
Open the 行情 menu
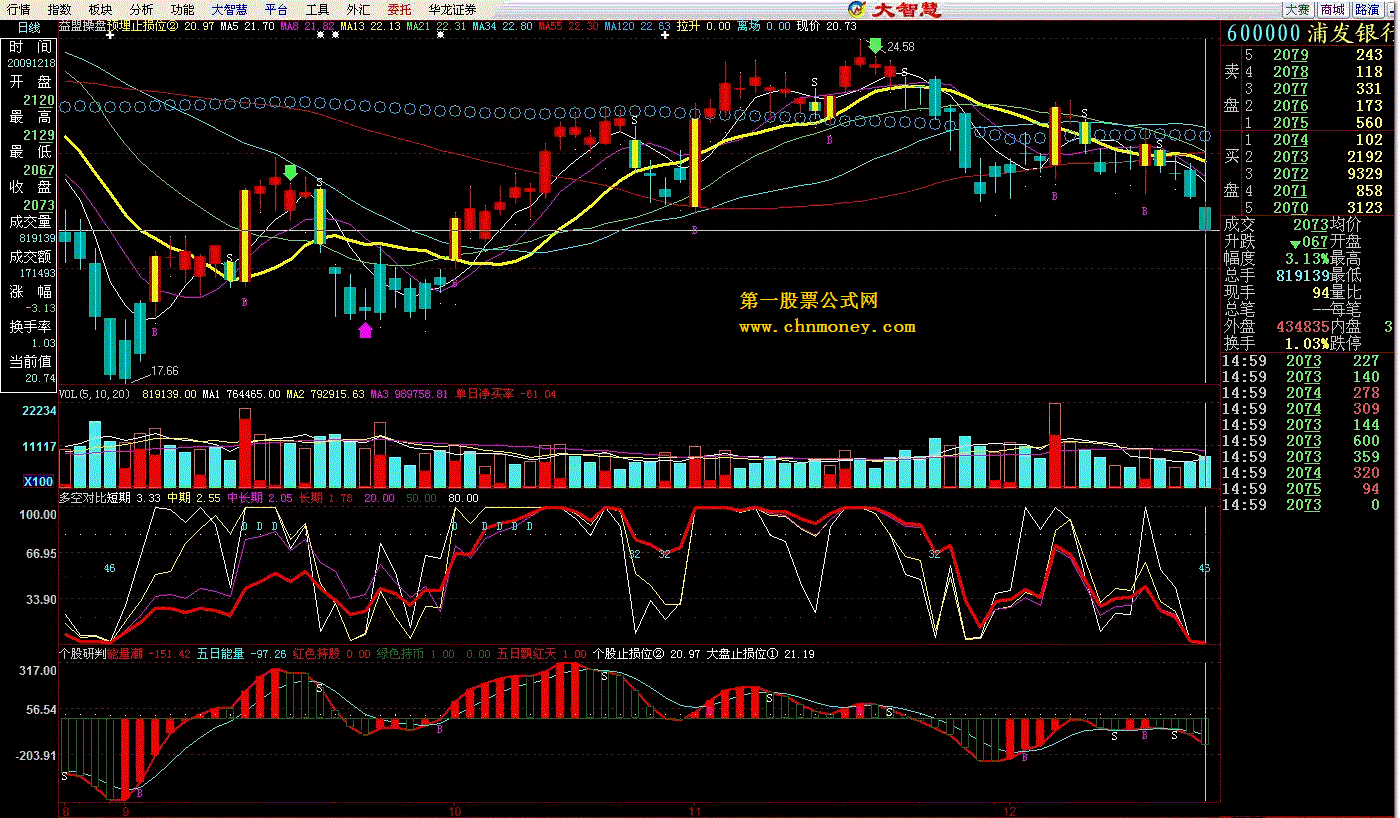pos(18,9)
